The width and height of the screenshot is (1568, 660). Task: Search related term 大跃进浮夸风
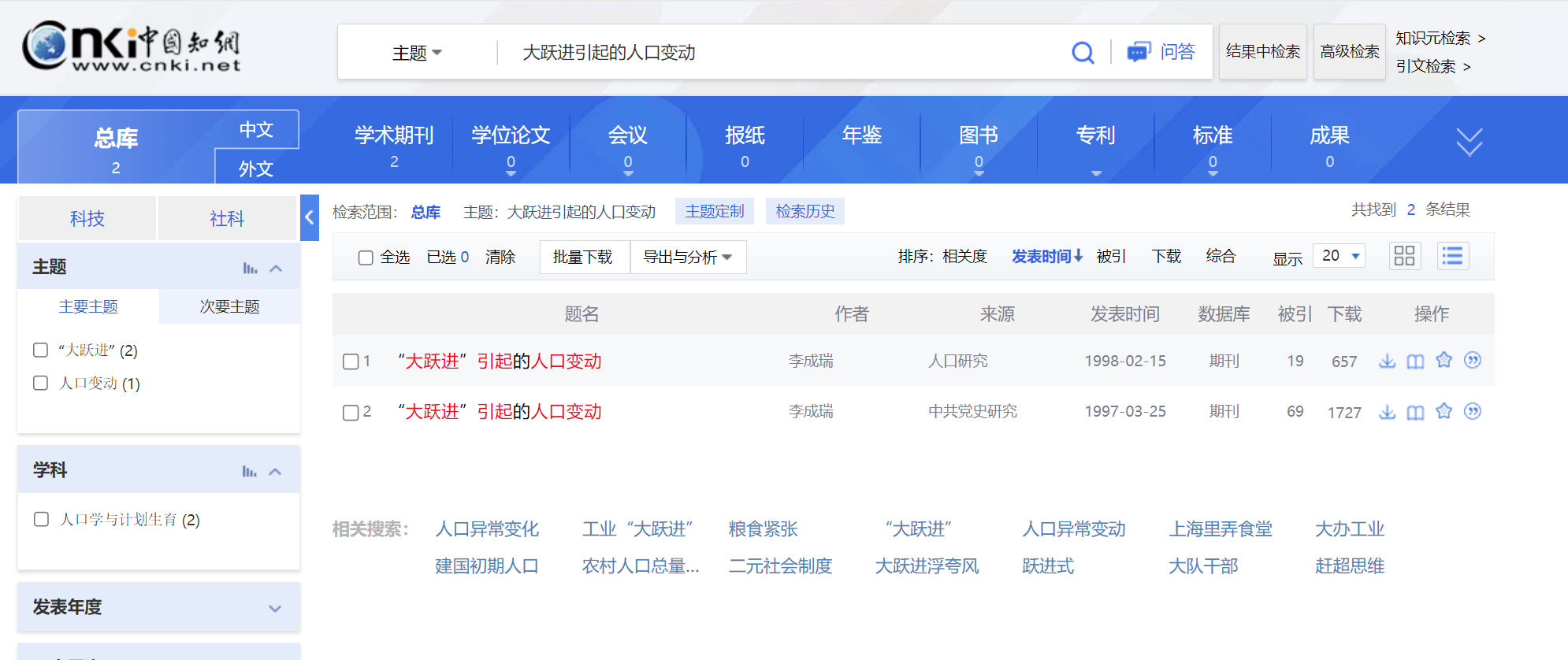click(927, 566)
